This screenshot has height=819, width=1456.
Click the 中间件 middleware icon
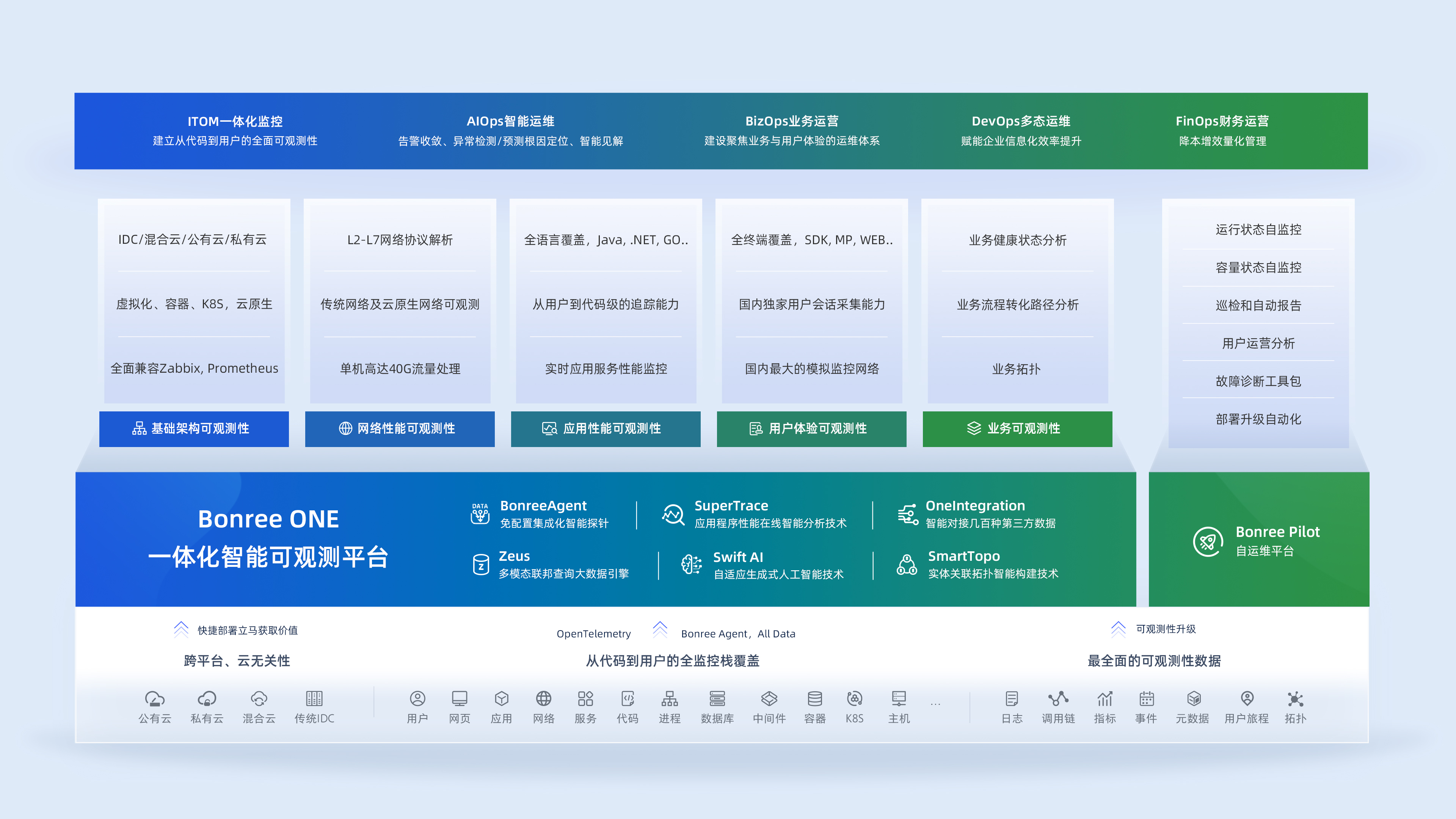[x=769, y=699]
